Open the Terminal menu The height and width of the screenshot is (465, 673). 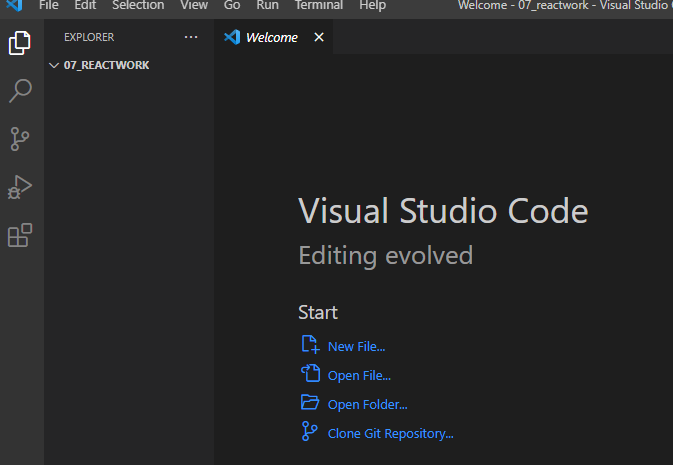[319, 5]
